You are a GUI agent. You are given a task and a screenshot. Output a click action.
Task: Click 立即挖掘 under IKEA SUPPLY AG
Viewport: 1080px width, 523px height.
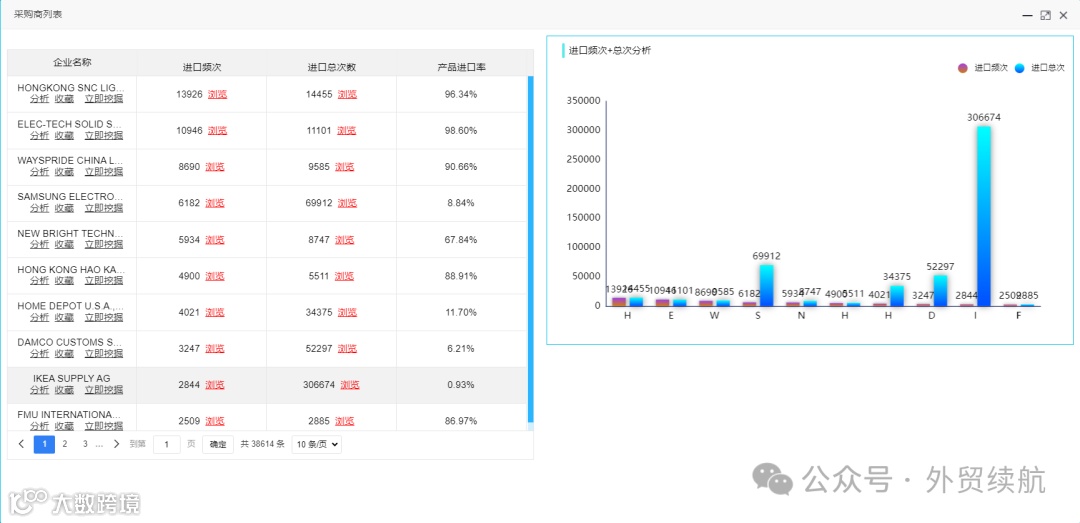tap(104, 390)
